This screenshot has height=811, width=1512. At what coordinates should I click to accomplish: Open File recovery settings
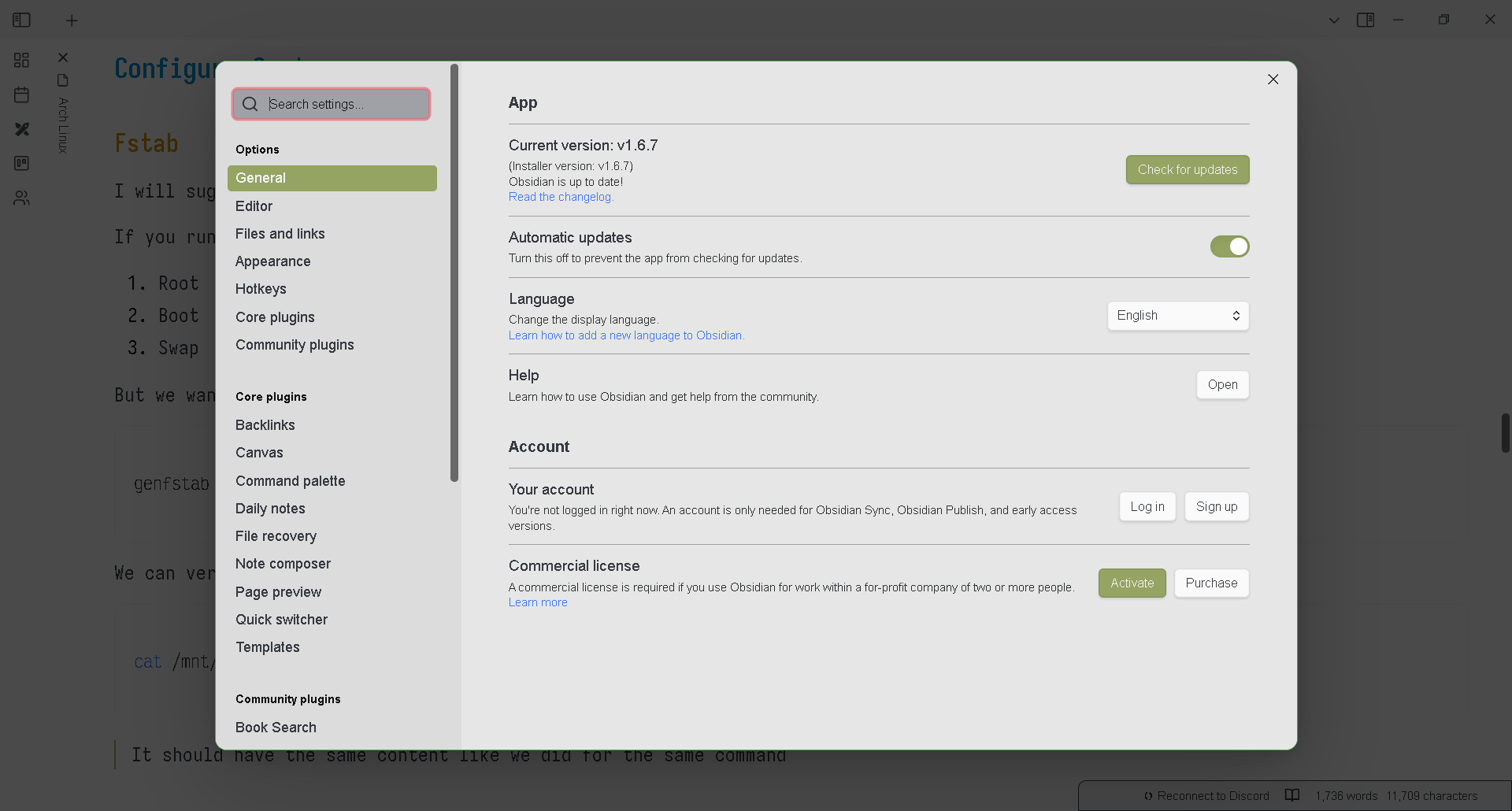click(x=332, y=536)
